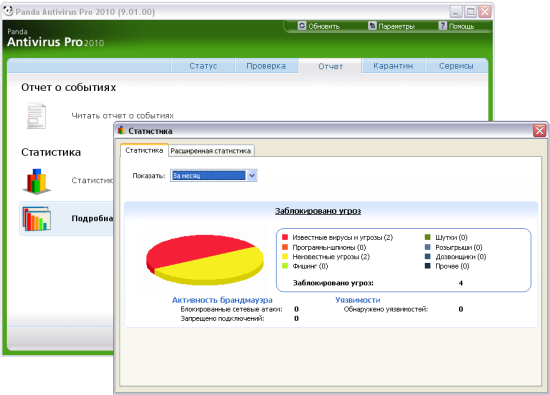Click the Неизвестные угрозы (2) text
Image resolution: width=550 pixels, height=395 pixels.
331,257
